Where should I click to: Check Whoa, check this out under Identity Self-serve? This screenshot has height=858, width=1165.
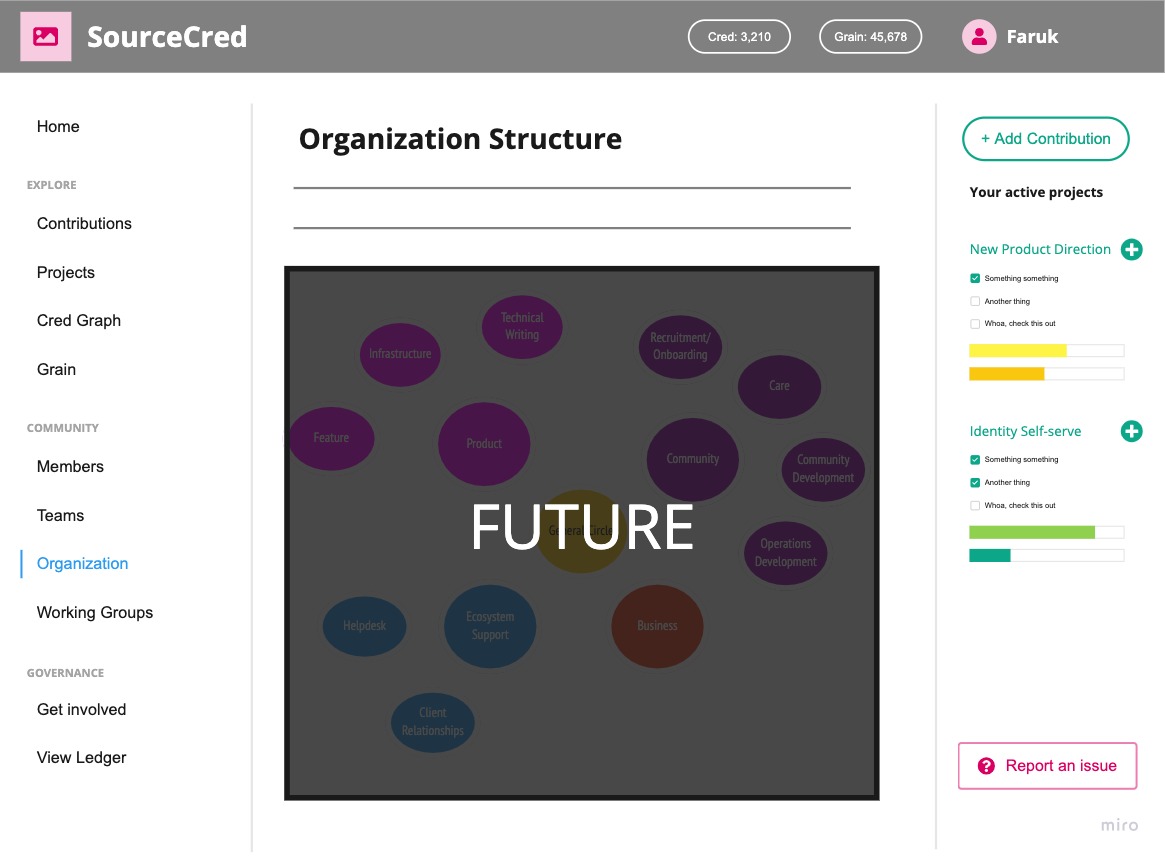click(975, 505)
